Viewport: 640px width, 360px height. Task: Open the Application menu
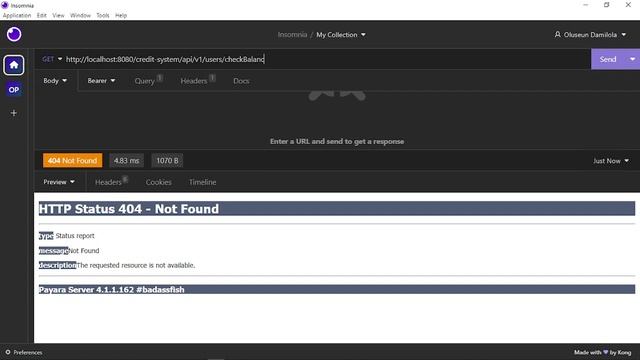click(x=17, y=16)
